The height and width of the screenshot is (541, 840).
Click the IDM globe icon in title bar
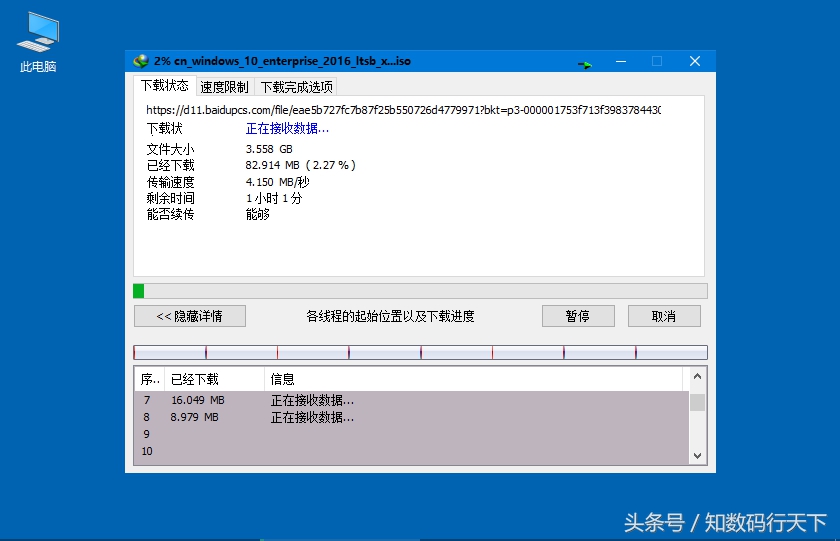click(x=141, y=61)
